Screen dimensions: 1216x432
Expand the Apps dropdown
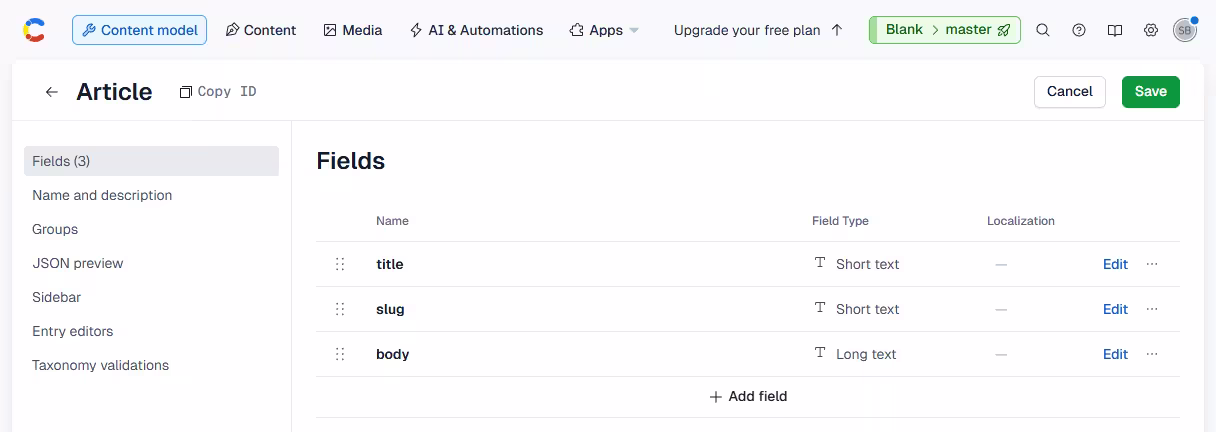[604, 30]
